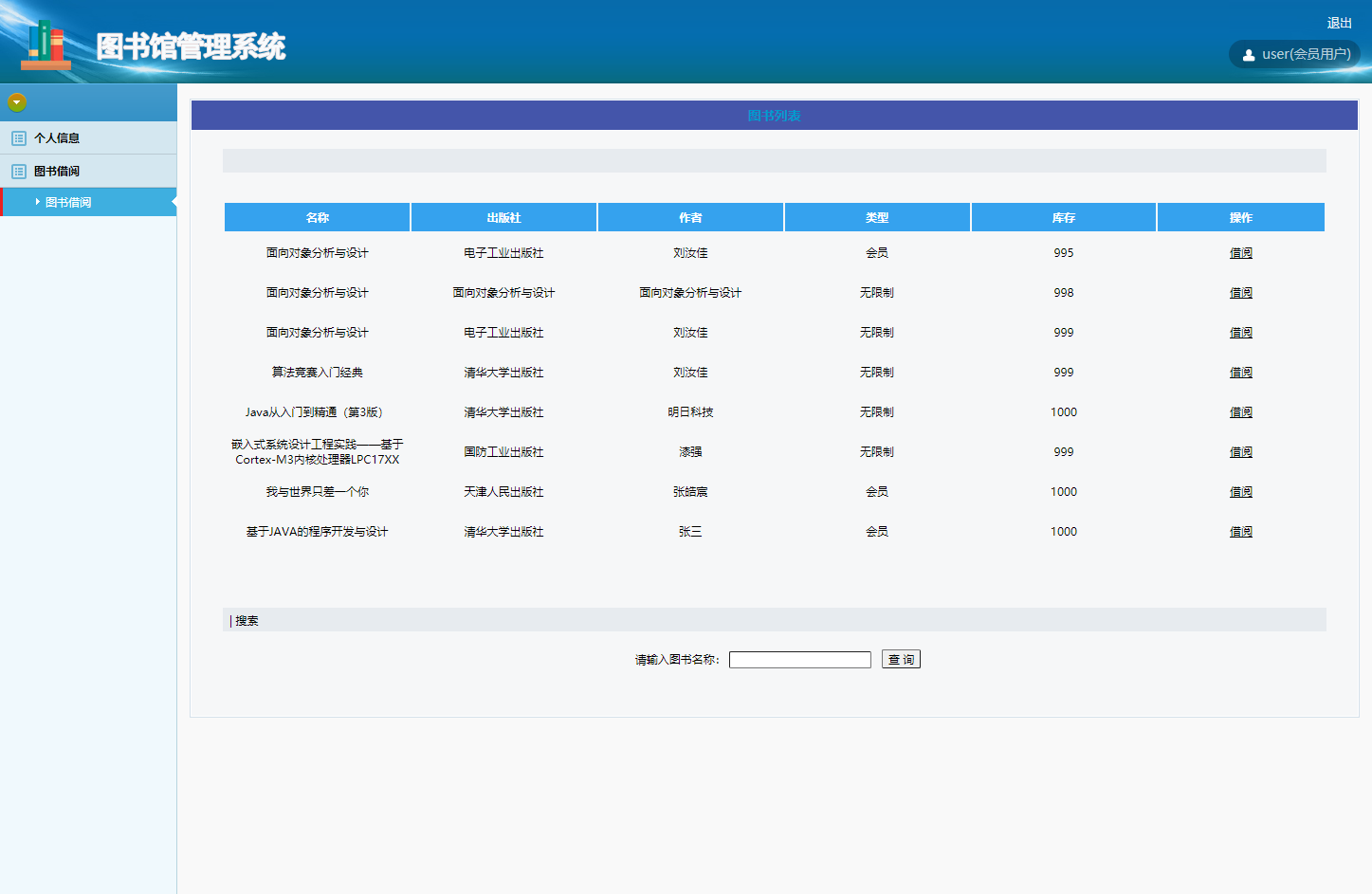1372x894 pixels.
Task: Select the 图书借阅 submenu item
Action: tap(68, 203)
